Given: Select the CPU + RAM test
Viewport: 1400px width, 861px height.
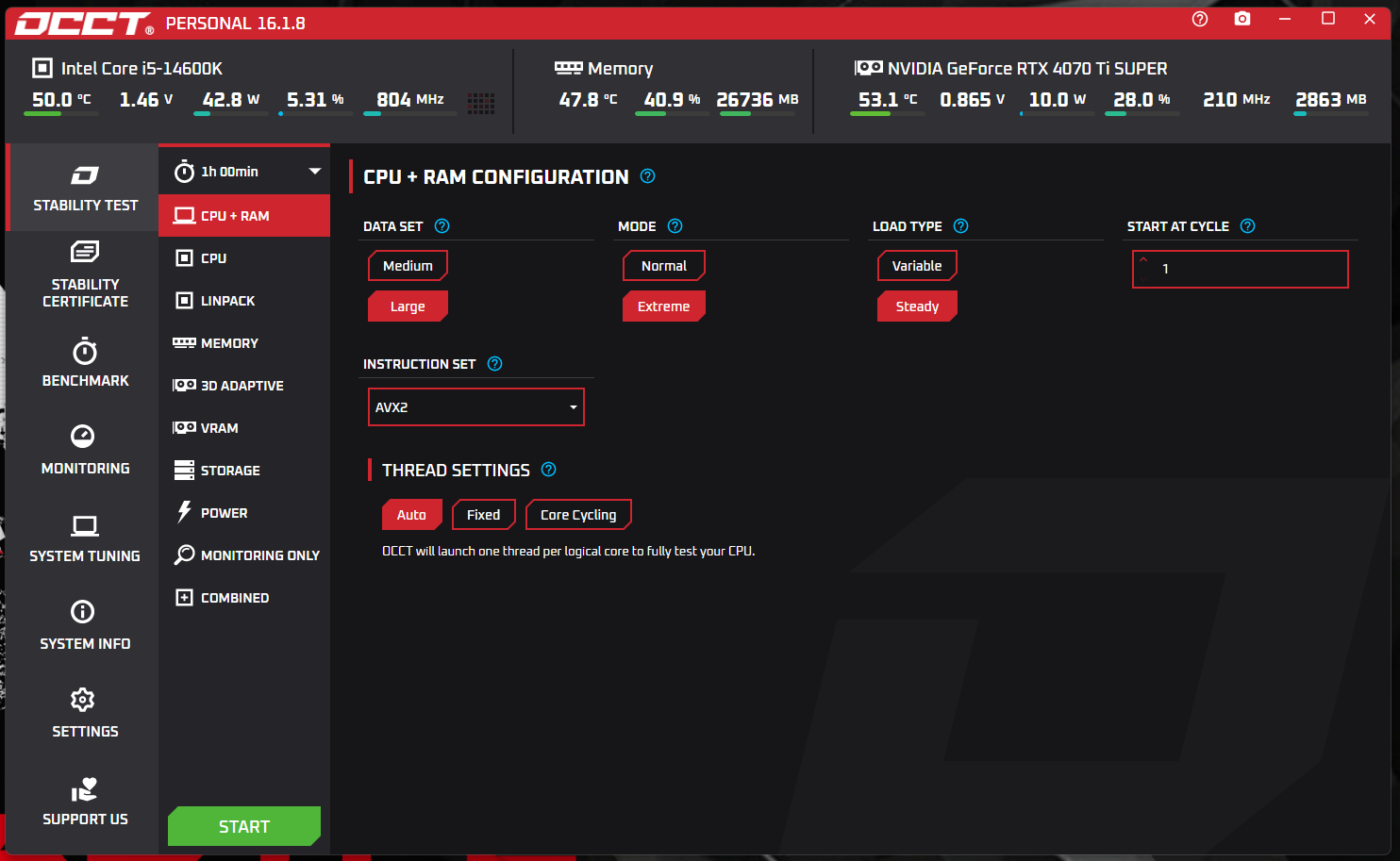Looking at the screenshot, I should tap(244, 216).
